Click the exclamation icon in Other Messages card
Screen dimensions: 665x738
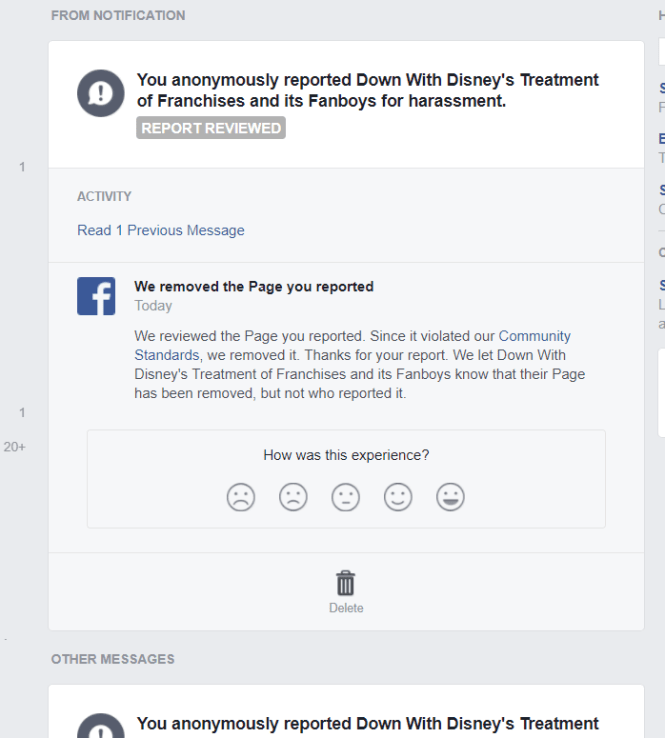[101, 726]
